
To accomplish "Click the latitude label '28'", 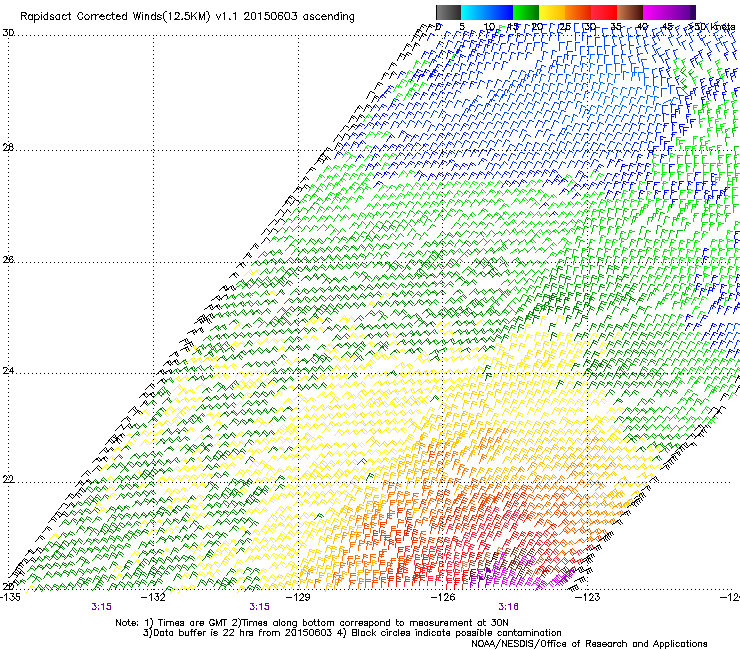I will pos(8,148).
